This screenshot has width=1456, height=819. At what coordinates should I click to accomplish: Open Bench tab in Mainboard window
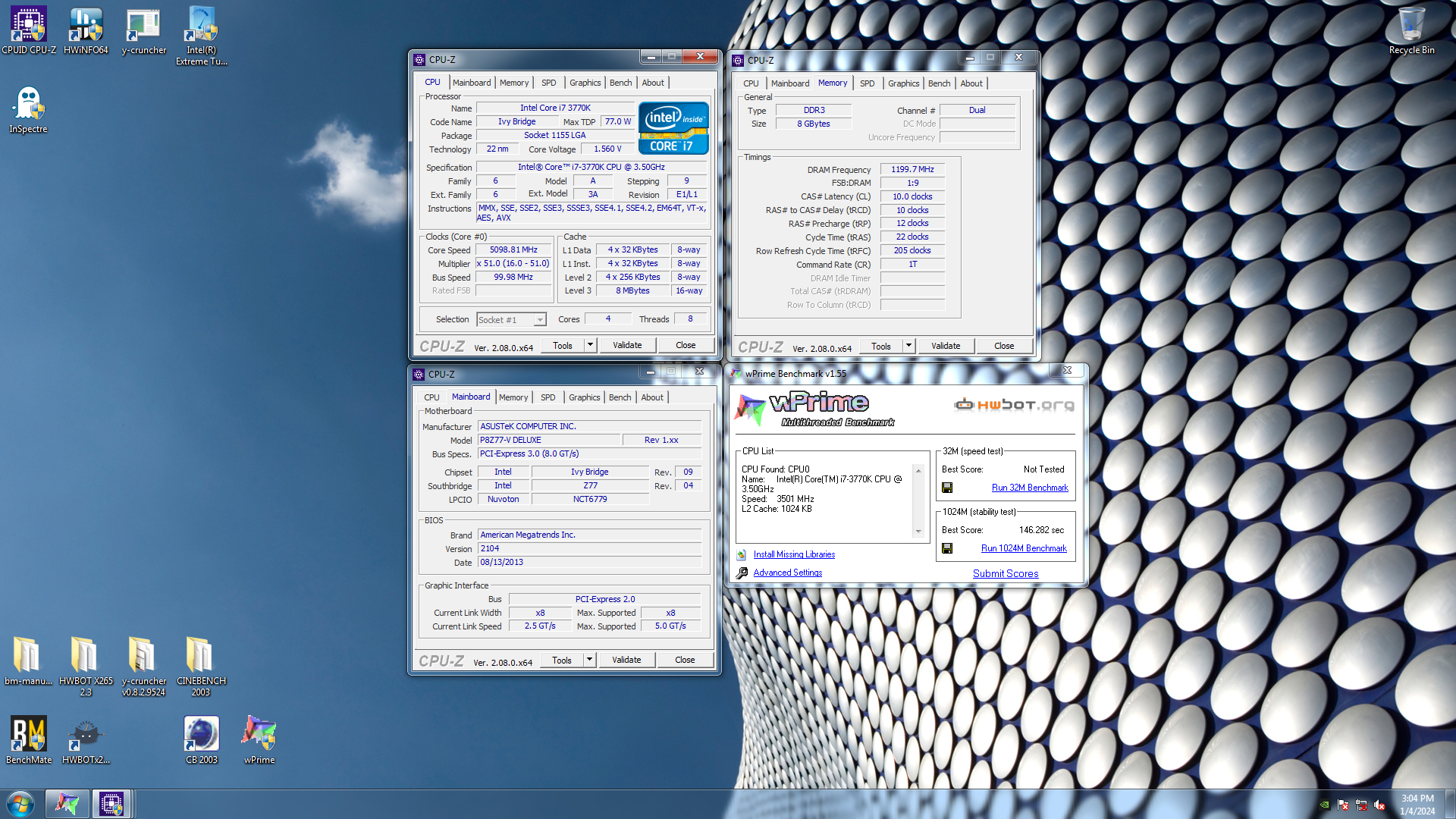620,397
